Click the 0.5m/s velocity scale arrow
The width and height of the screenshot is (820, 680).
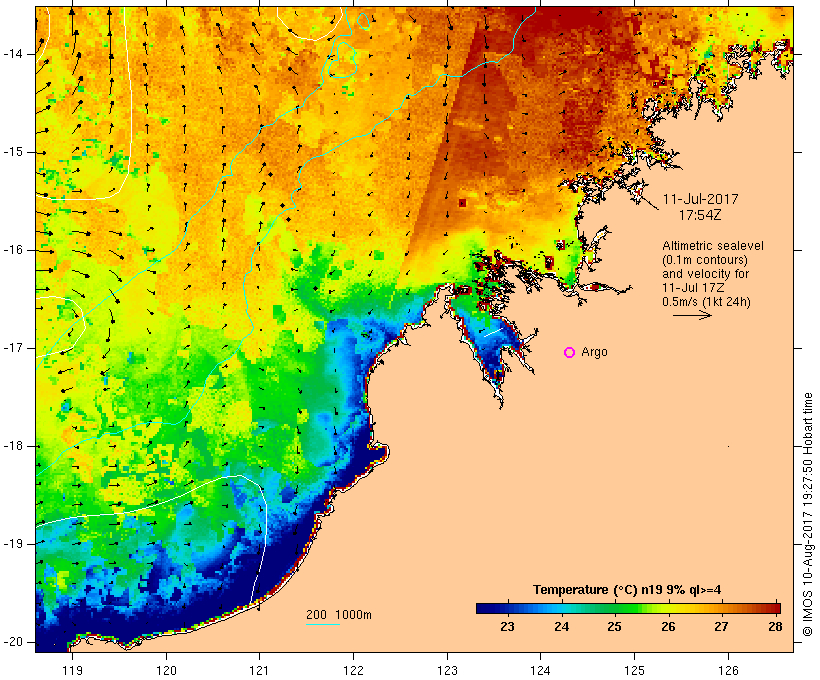tap(692, 315)
